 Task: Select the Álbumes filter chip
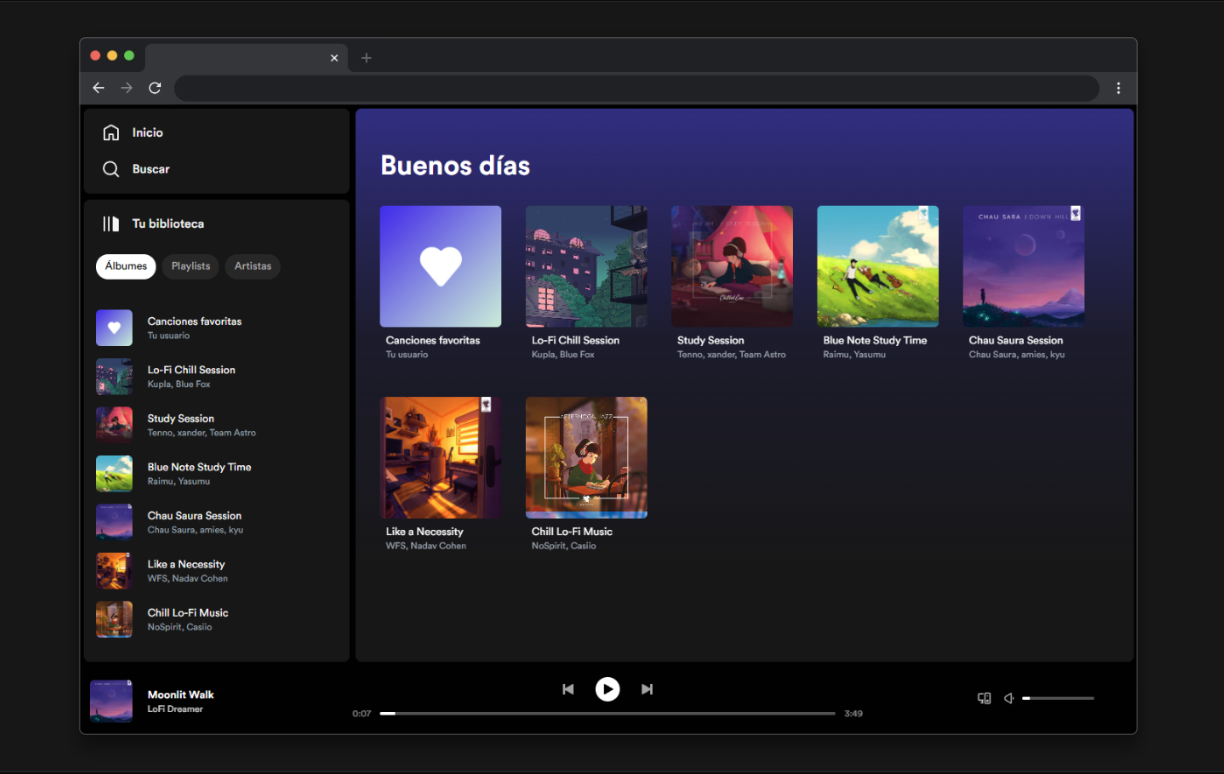click(x=126, y=266)
